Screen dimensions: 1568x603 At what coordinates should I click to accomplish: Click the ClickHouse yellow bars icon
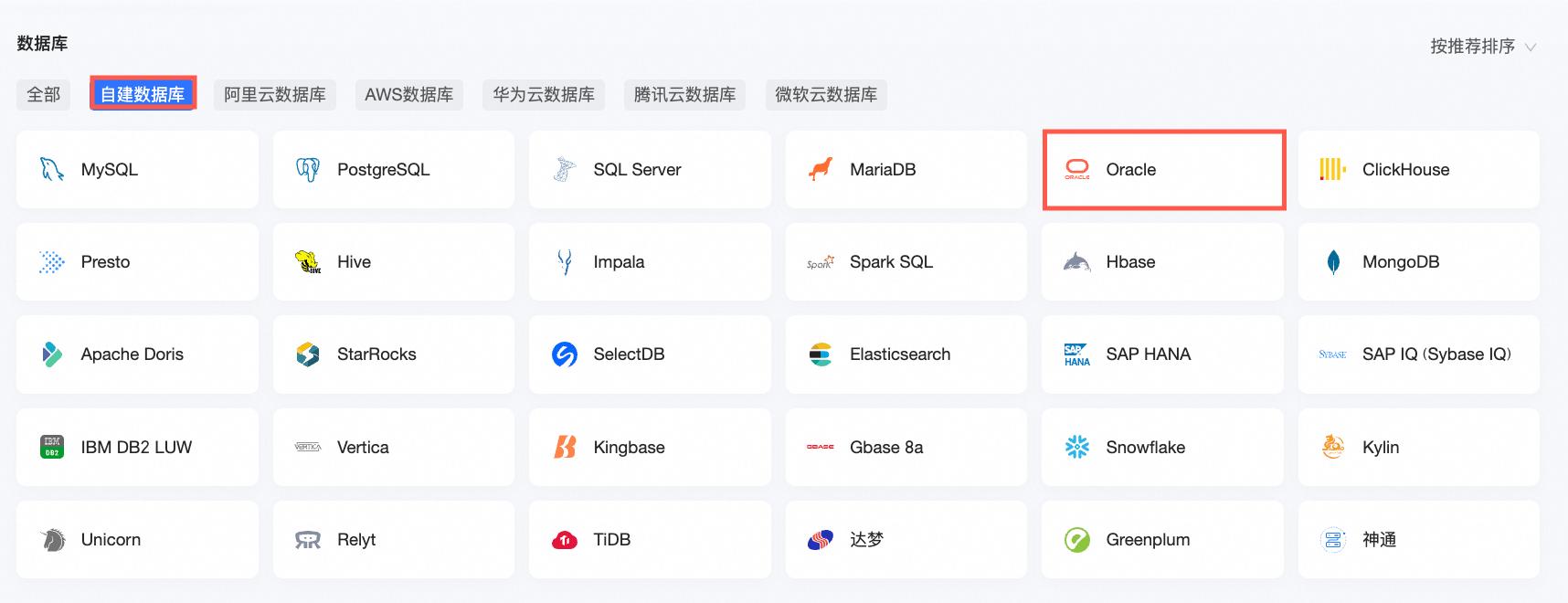click(1333, 169)
